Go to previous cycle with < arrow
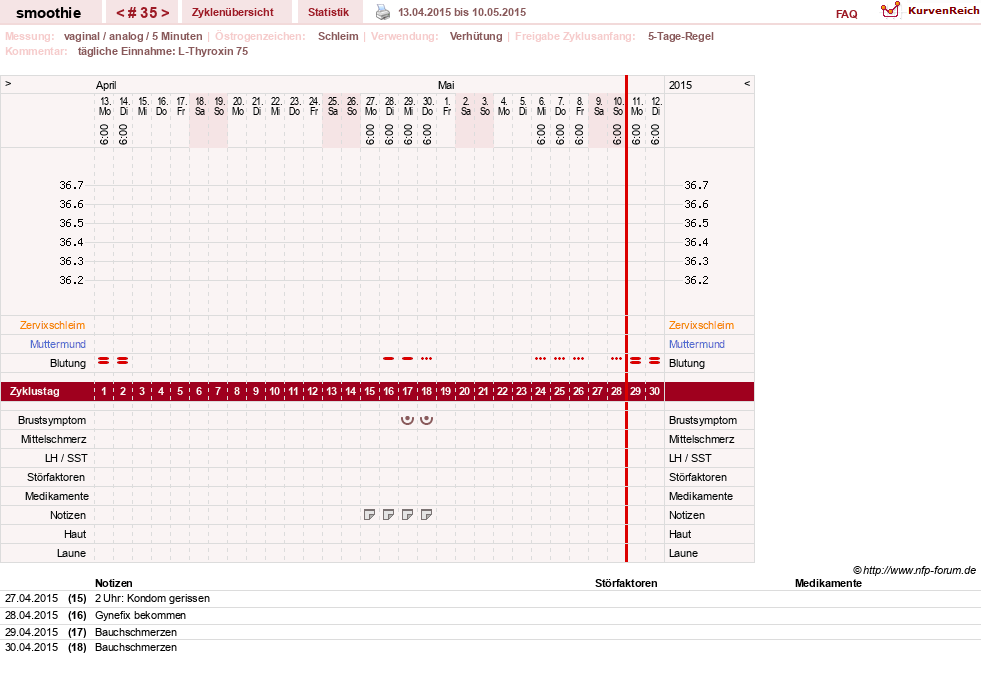This screenshot has width=981, height=682. coord(120,13)
